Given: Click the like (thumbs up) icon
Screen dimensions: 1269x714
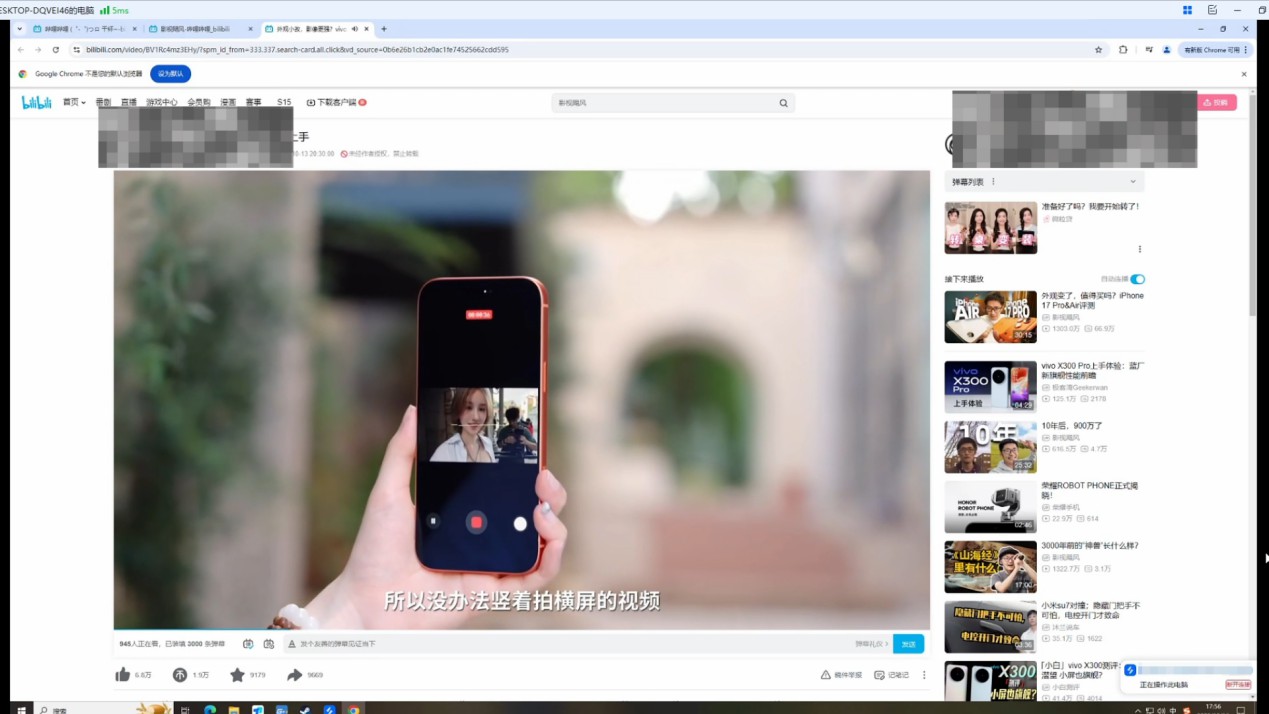Looking at the screenshot, I should pyautogui.click(x=123, y=675).
